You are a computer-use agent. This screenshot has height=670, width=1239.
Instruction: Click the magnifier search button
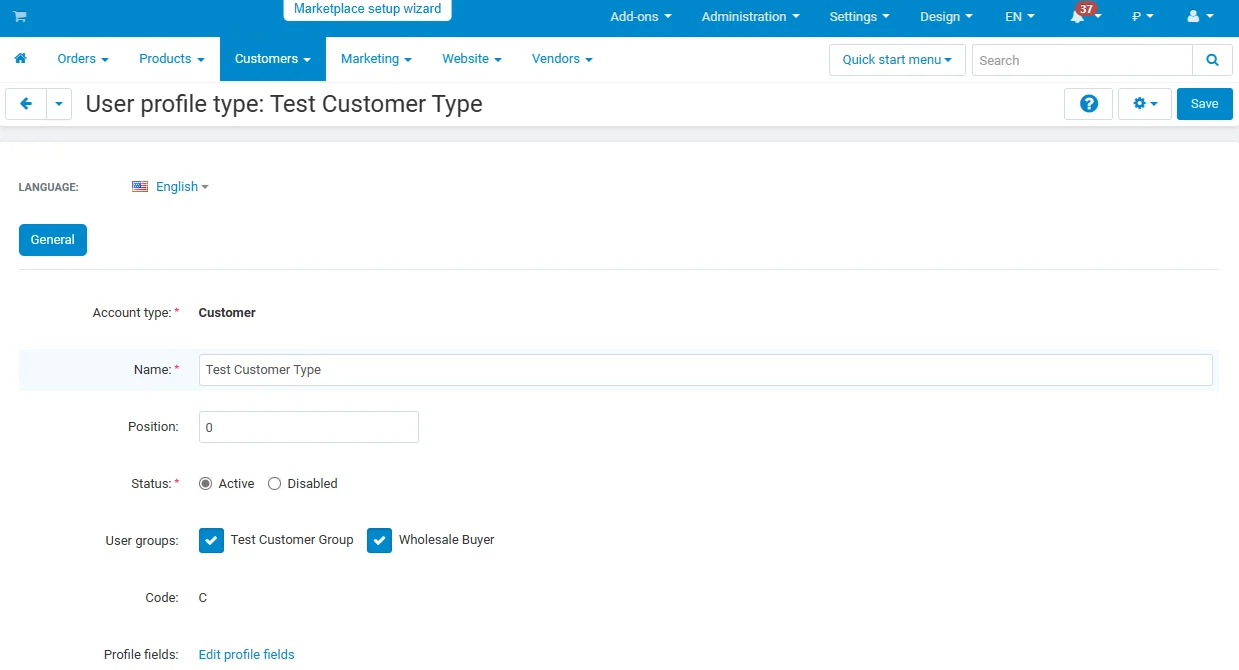coord(1212,60)
